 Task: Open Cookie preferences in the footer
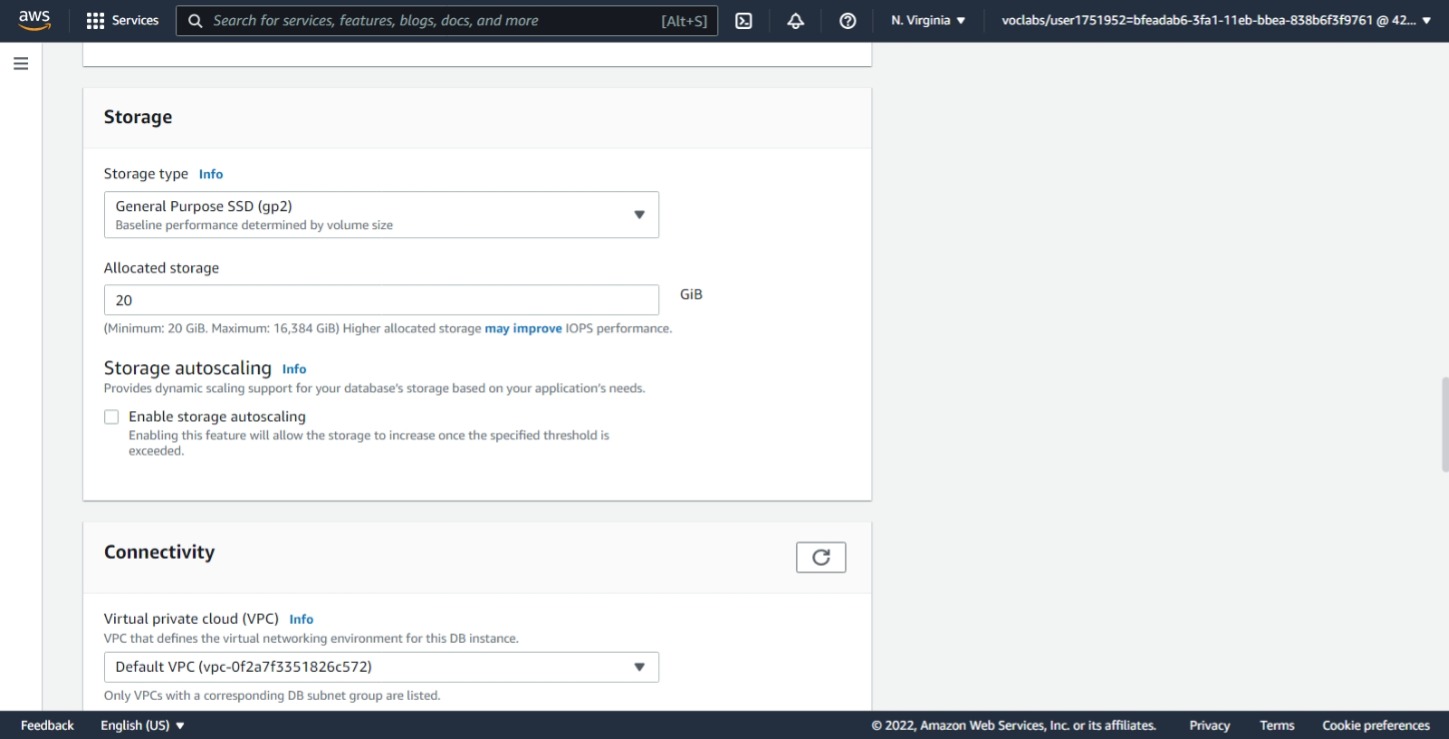tap(1375, 725)
